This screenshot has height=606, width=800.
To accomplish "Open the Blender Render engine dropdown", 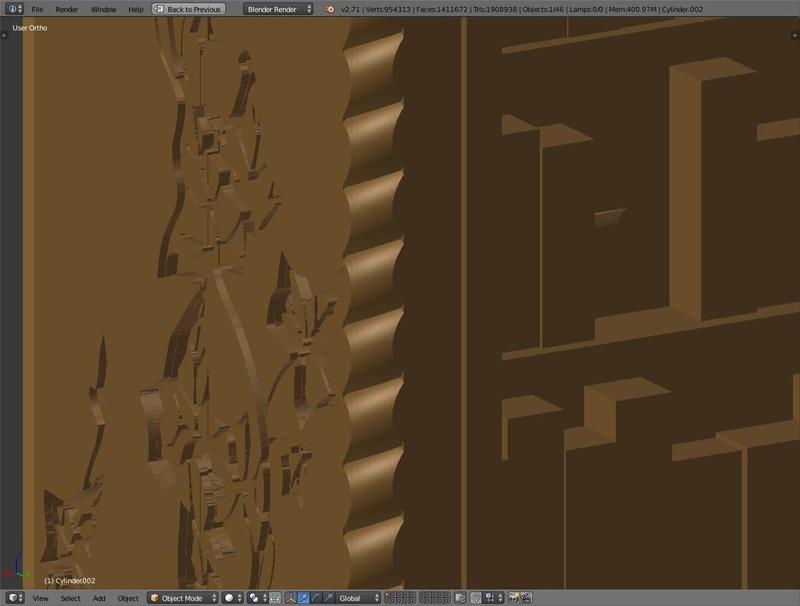I will point(272,8).
